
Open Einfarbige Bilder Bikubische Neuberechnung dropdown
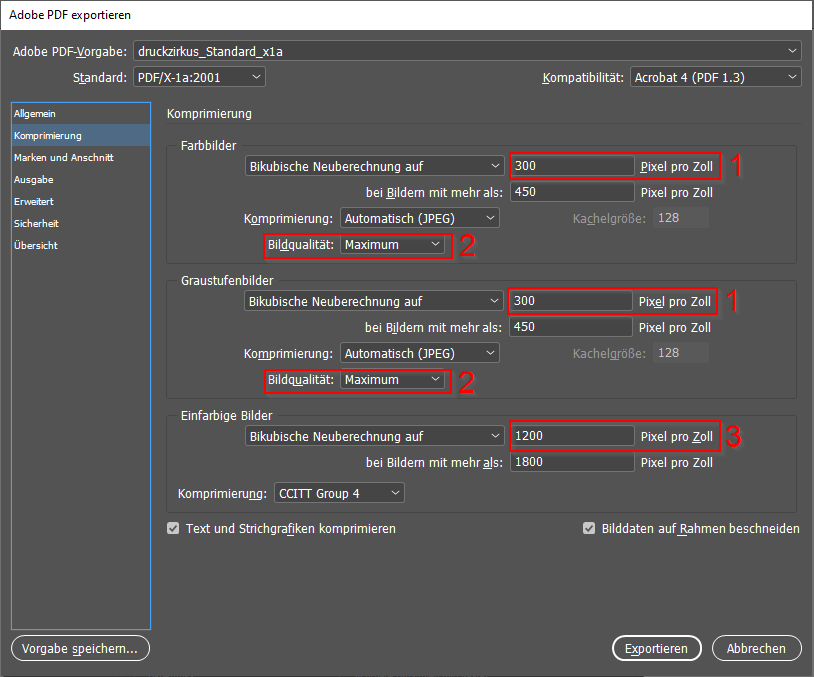point(374,436)
